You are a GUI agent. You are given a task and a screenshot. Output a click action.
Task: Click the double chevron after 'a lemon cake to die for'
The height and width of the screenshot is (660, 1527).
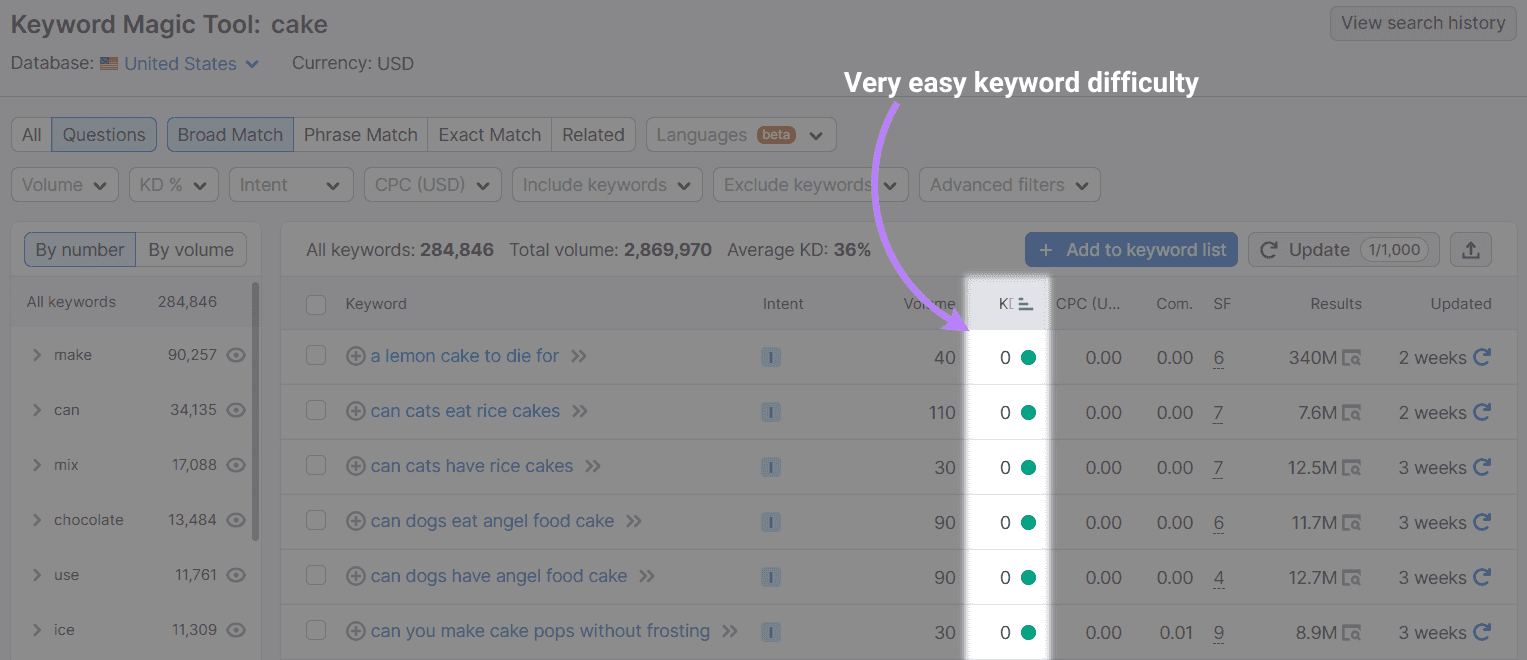coord(579,356)
